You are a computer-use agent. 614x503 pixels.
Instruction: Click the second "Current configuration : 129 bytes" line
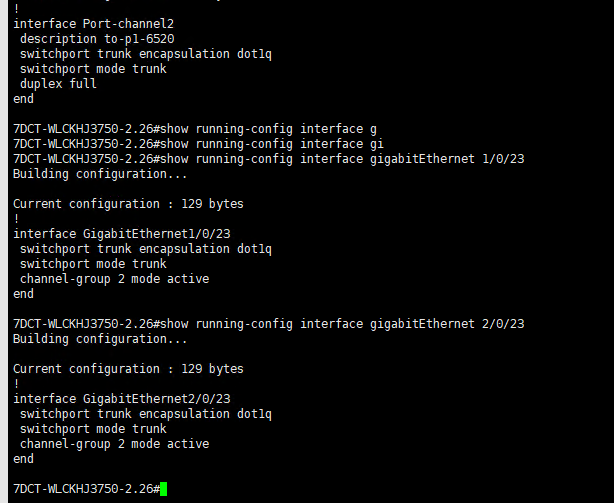click(x=128, y=369)
